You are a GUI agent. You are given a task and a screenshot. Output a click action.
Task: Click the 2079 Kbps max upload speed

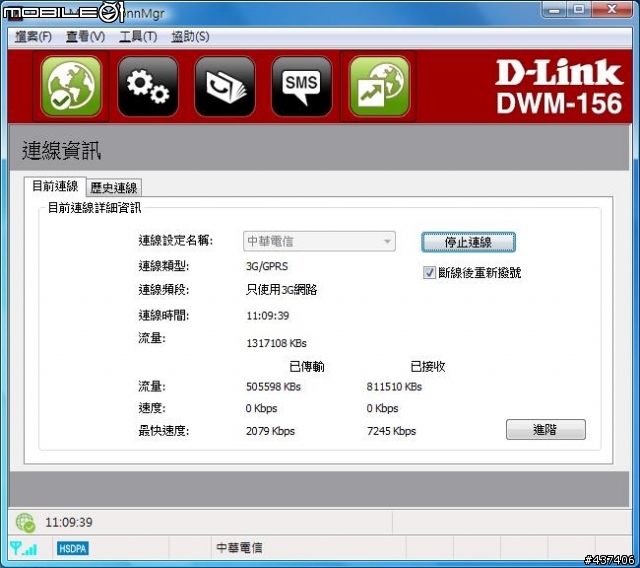coord(270,431)
